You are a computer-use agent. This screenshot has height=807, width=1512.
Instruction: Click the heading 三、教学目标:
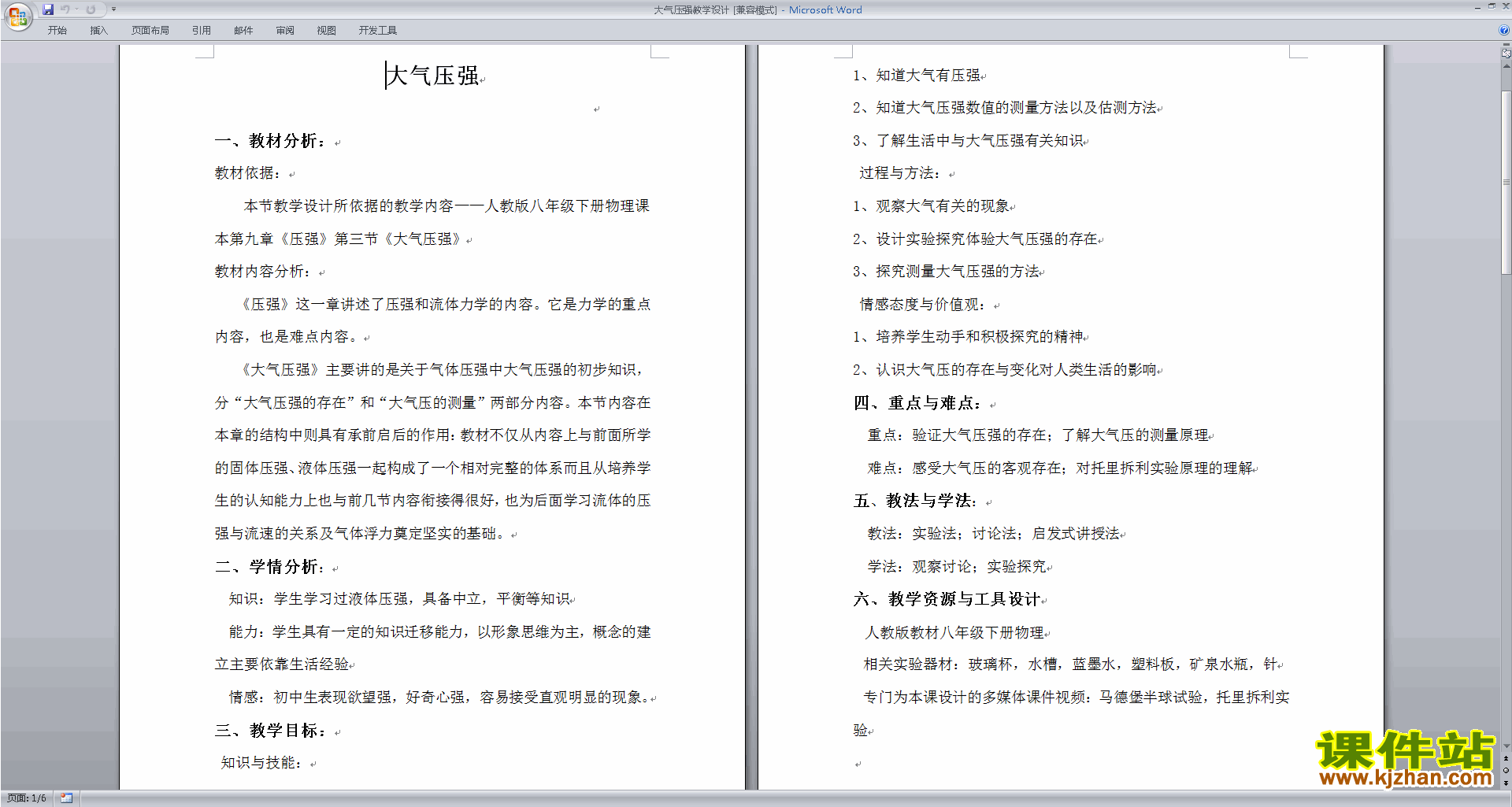pos(272,731)
